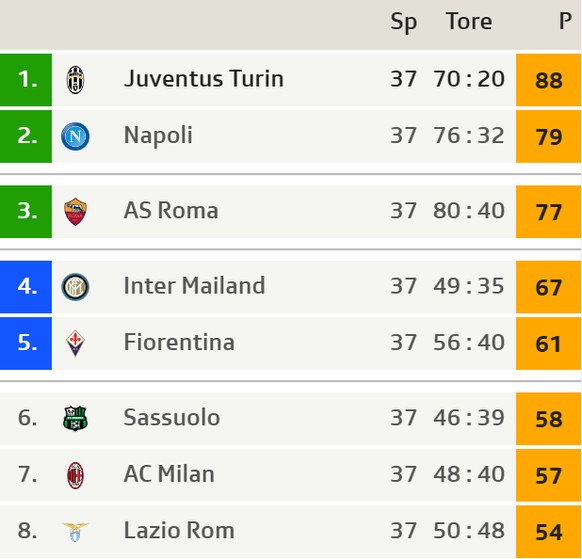The height and width of the screenshot is (559, 582).
Task: Click the Sassuolo club badge
Action: point(75,418)
